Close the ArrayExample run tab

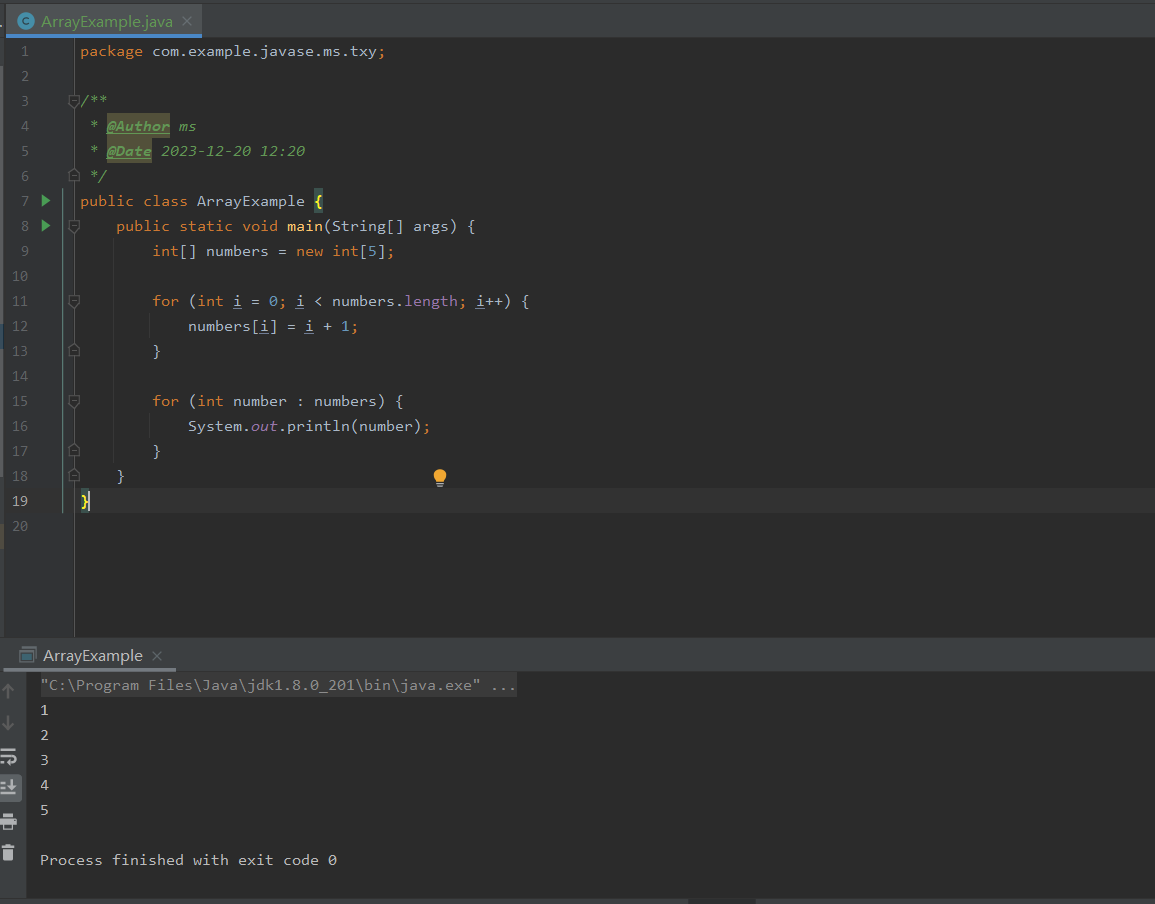(x=157, y=656)
